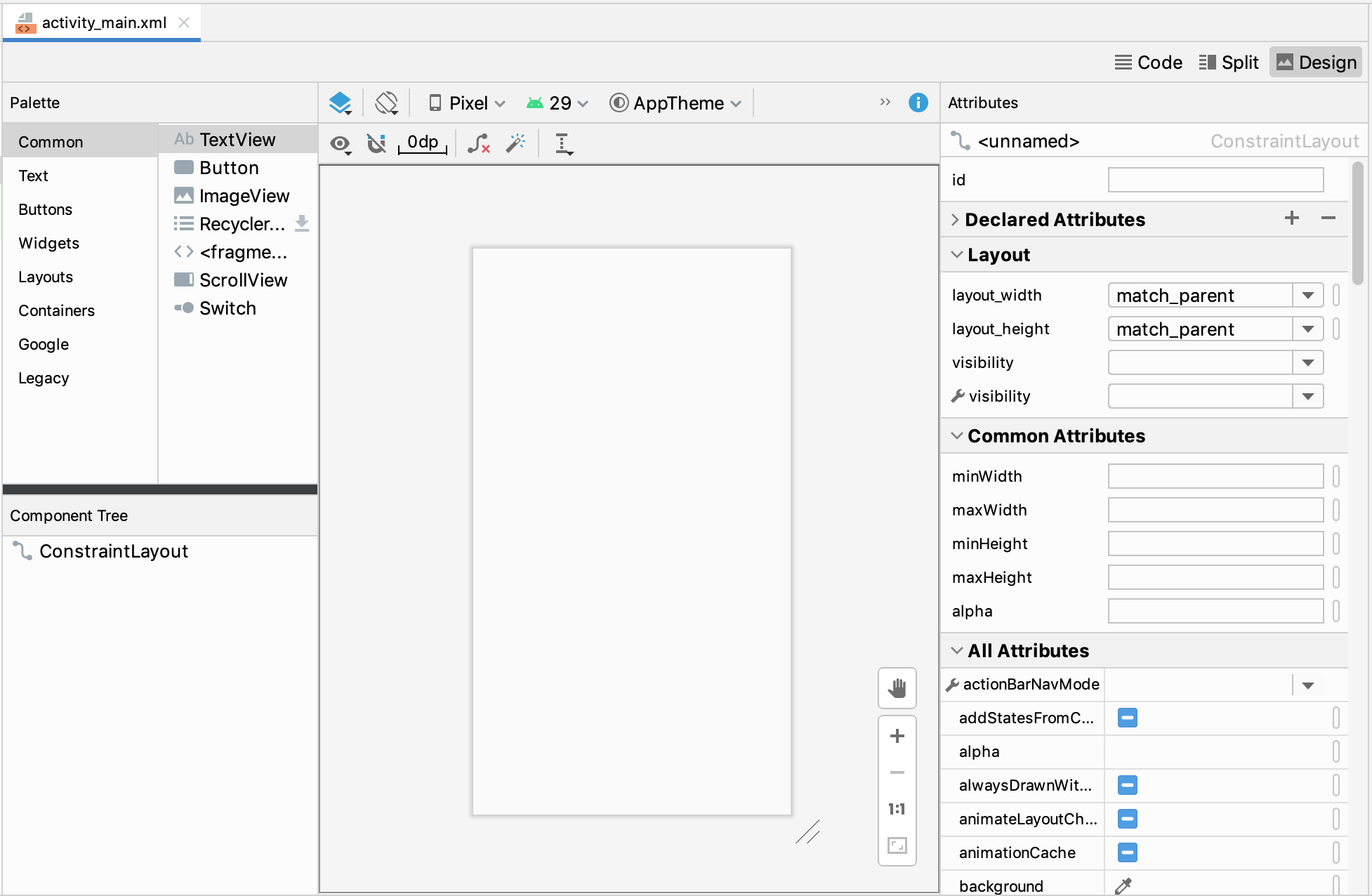Toggle alwaysDrawnWit... attribute minus button
The image size is (1372, 896).
point(1128,786)
